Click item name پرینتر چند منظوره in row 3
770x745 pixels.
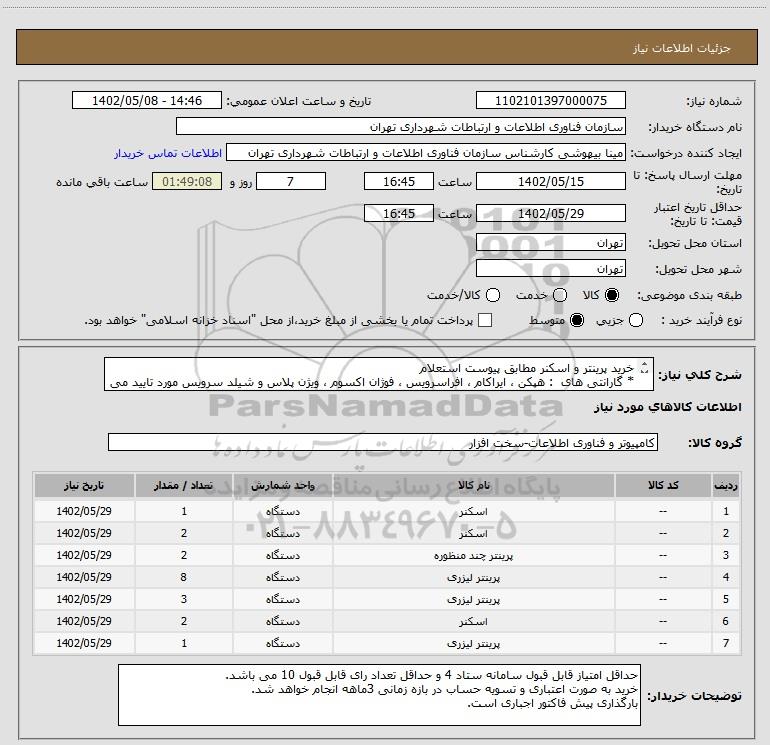click(473, 556)
